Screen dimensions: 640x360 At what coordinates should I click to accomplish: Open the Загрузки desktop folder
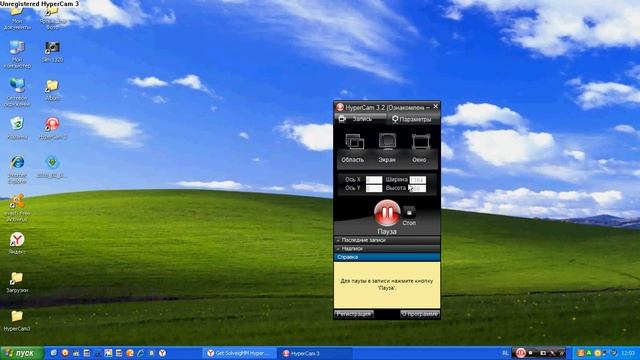17,282
